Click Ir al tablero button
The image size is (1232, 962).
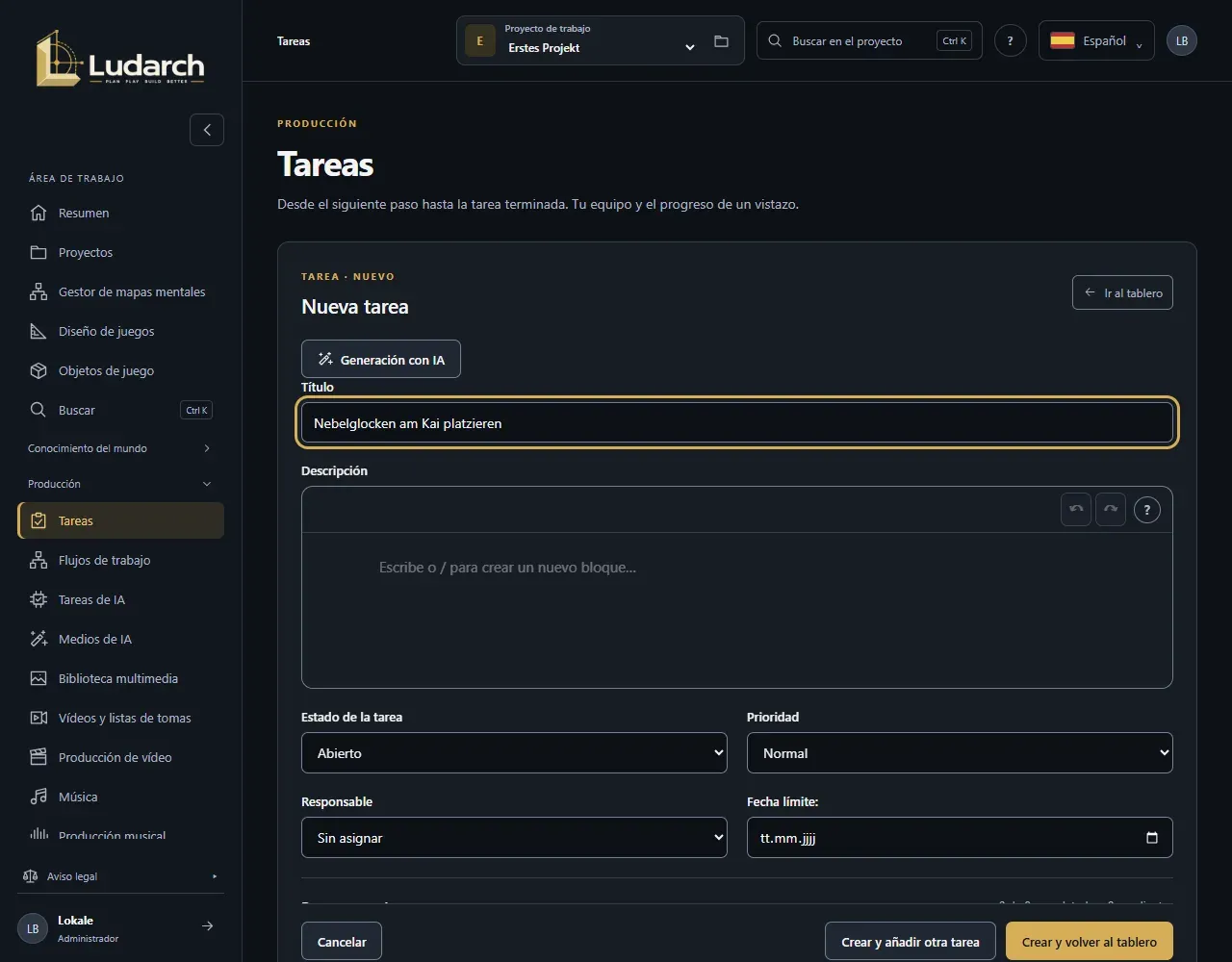pos(1122,292)
